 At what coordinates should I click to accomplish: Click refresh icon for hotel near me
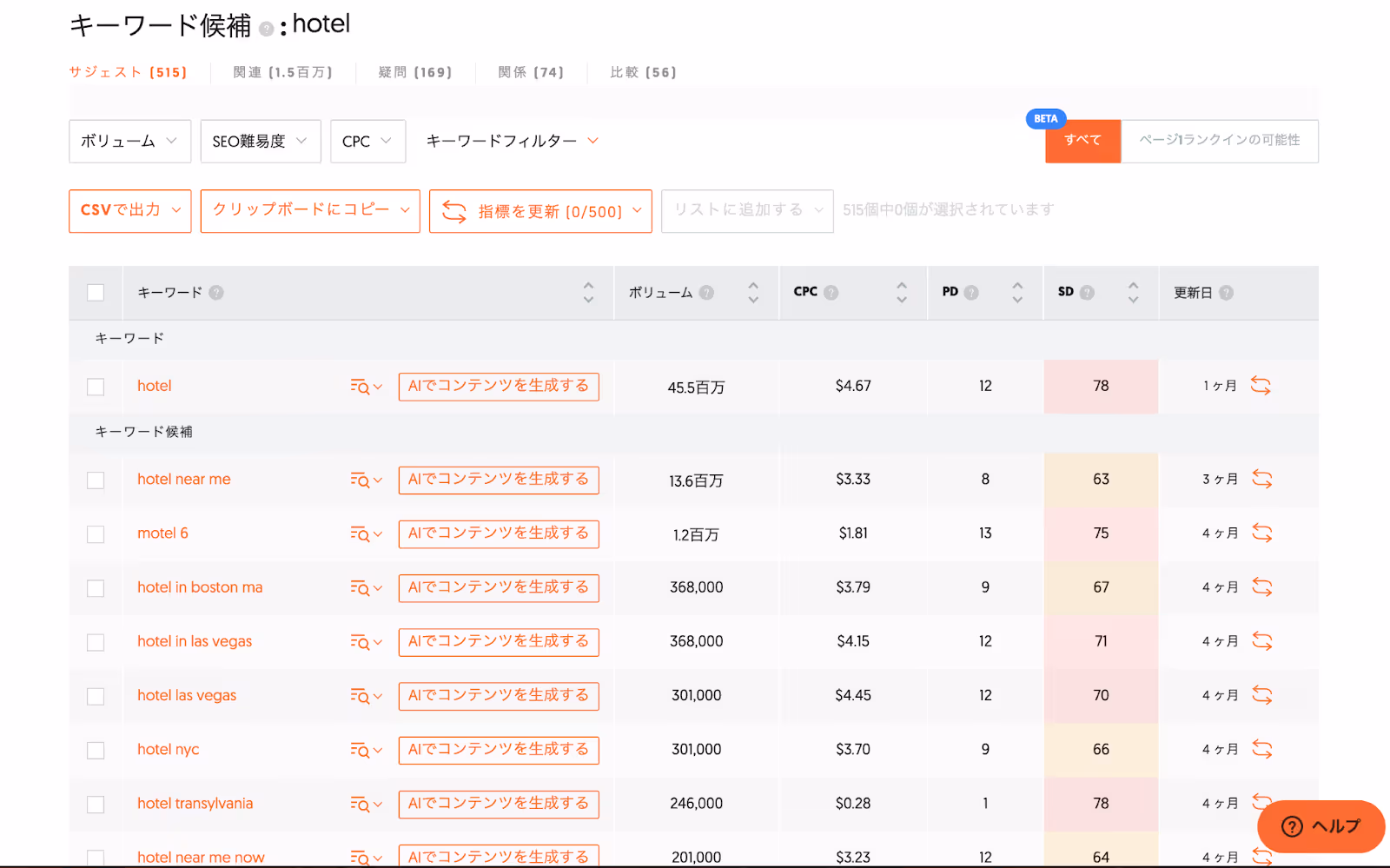click(x=1262, y=479)
